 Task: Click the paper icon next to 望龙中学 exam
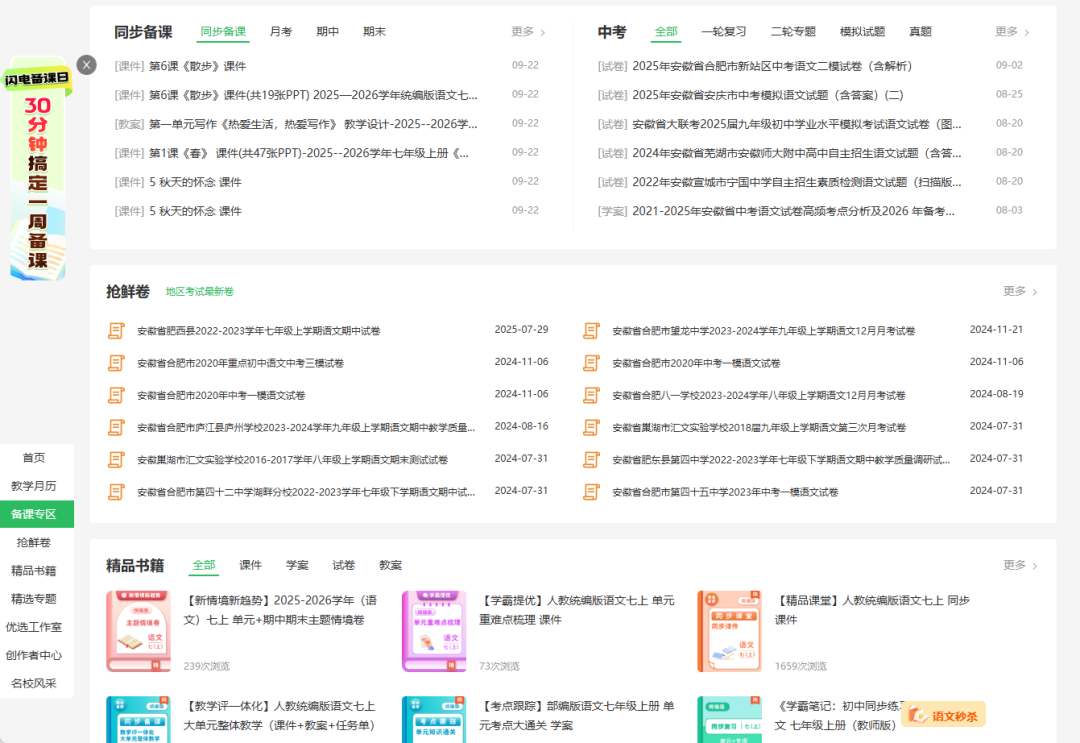coord(590,329)
